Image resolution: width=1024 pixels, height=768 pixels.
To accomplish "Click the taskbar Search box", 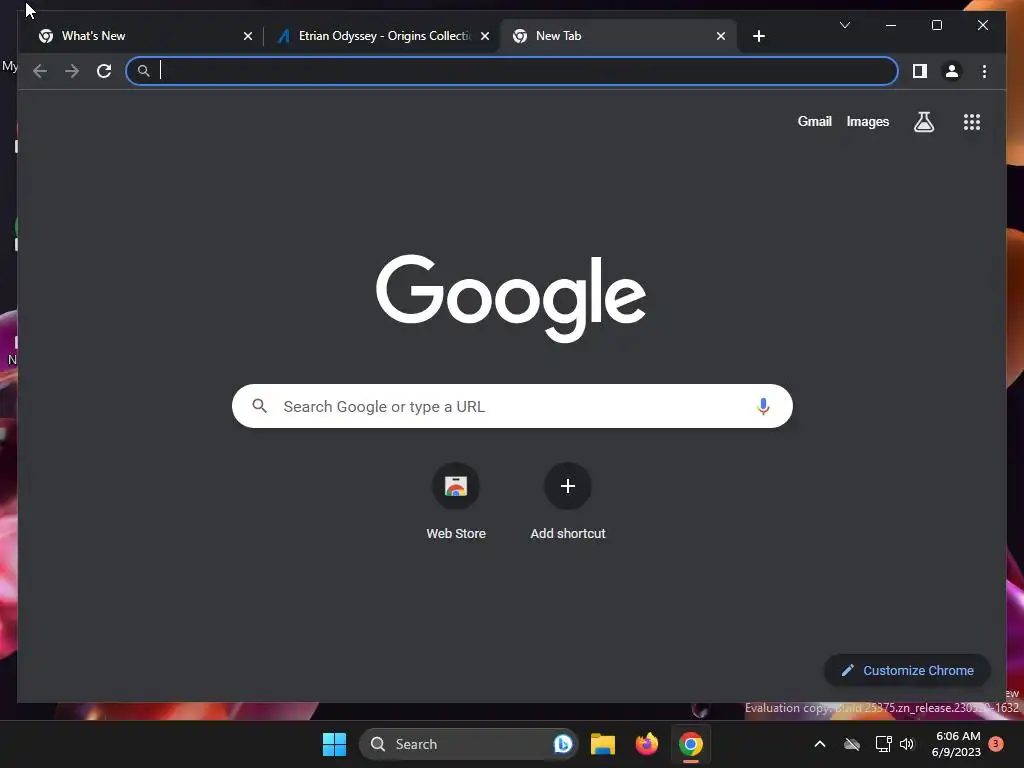I will pyautogui.click(x=468, y=744).
